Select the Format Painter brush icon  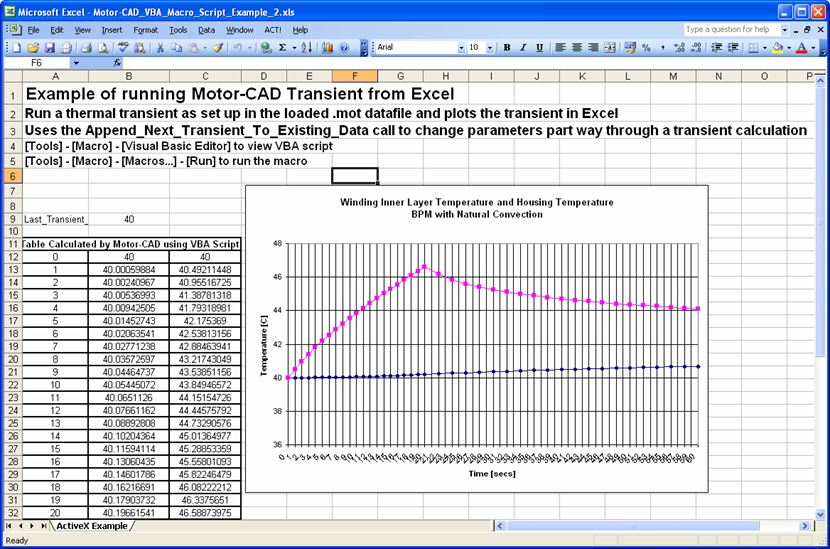pyautogui.click(x=218, y=48)
